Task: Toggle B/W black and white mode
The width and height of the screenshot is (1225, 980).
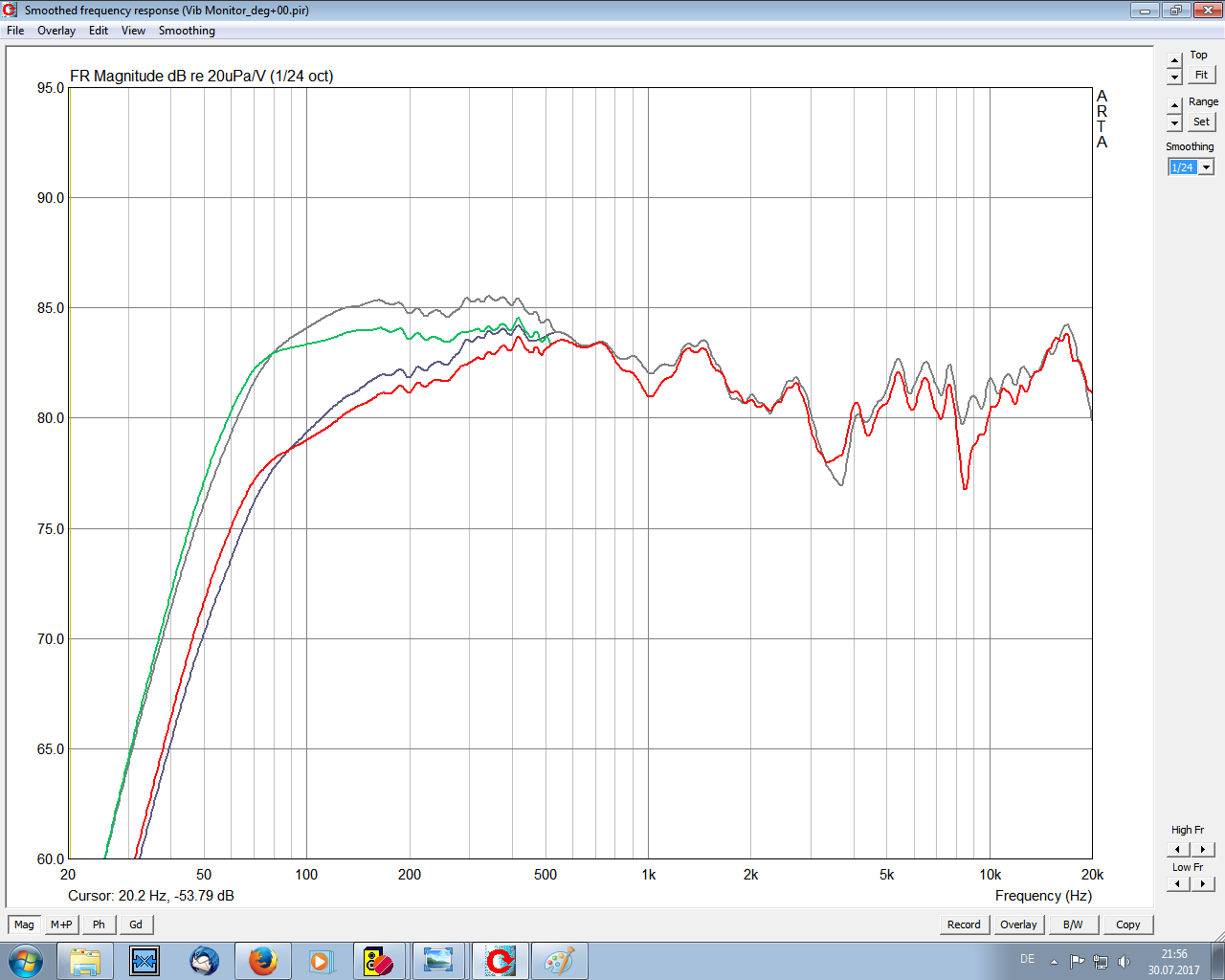Action: coord(1073,924)
